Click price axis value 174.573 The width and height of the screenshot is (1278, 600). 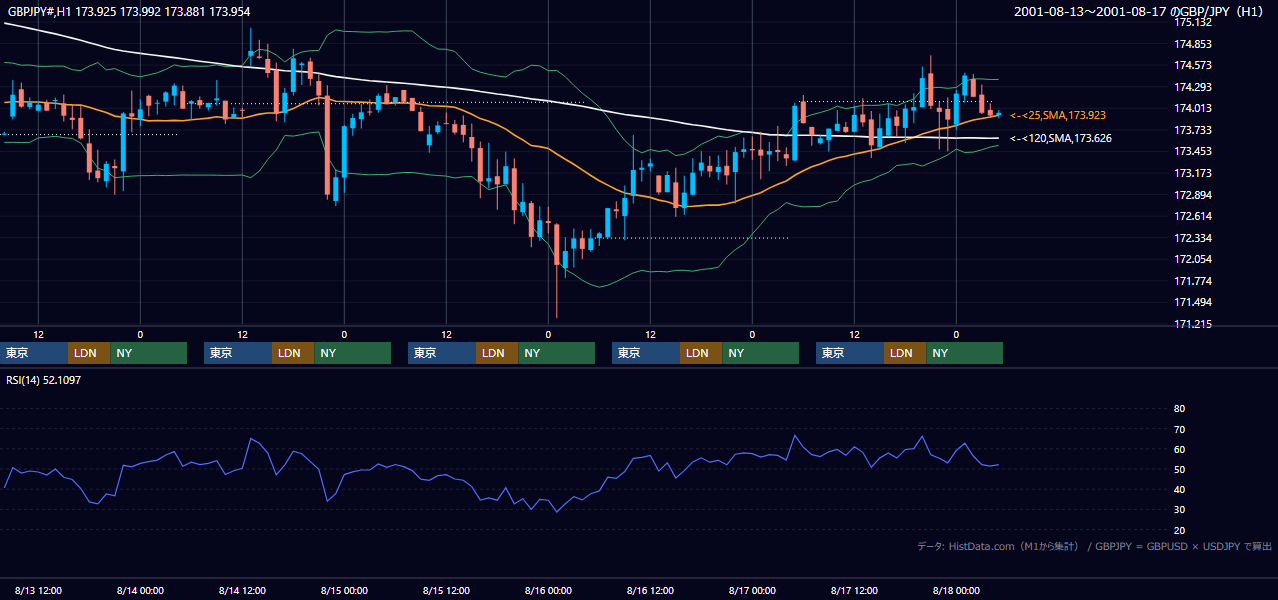tap(1193, 65)
